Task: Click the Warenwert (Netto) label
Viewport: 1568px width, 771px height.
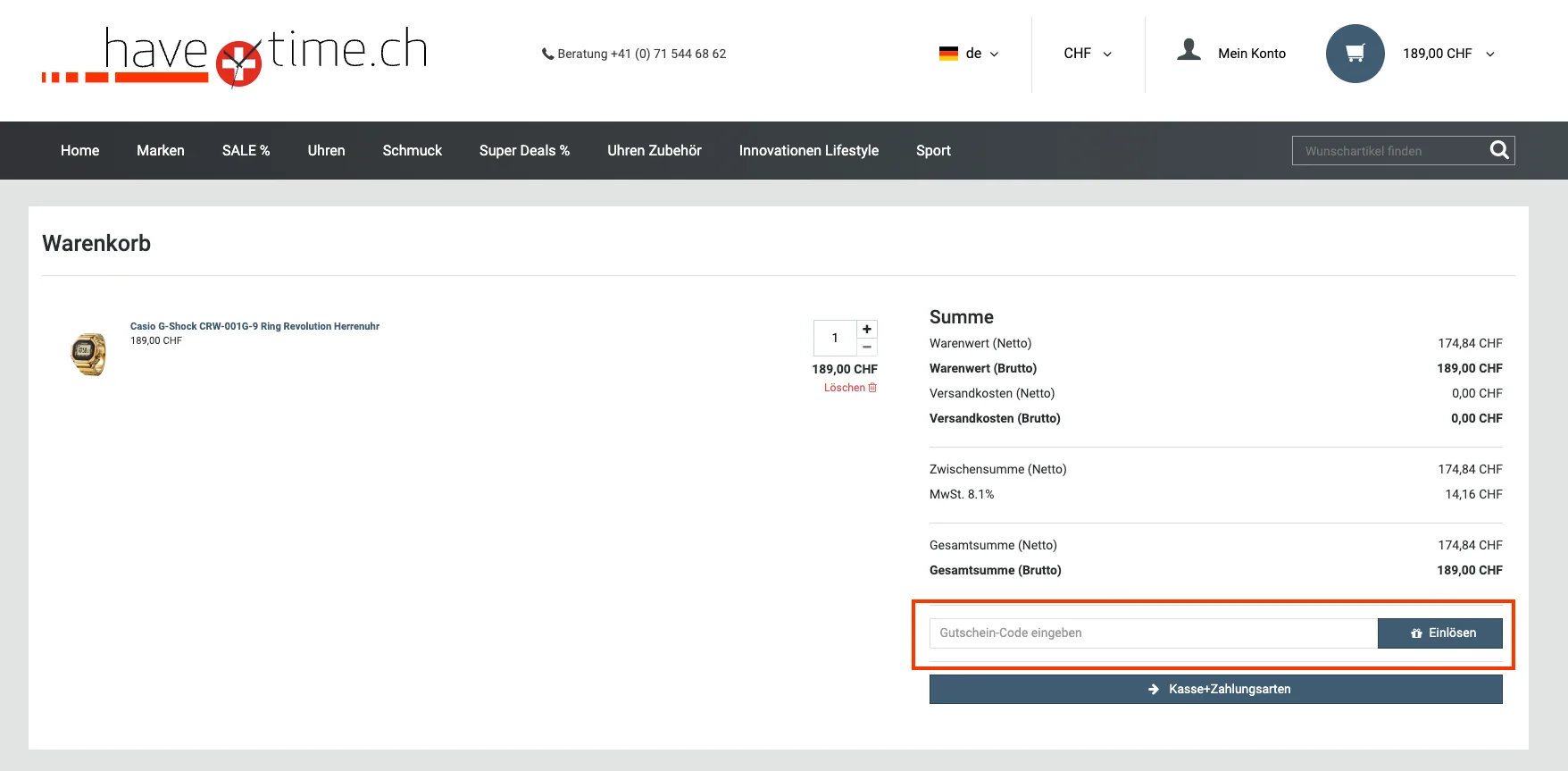Action: pos(980,343)
